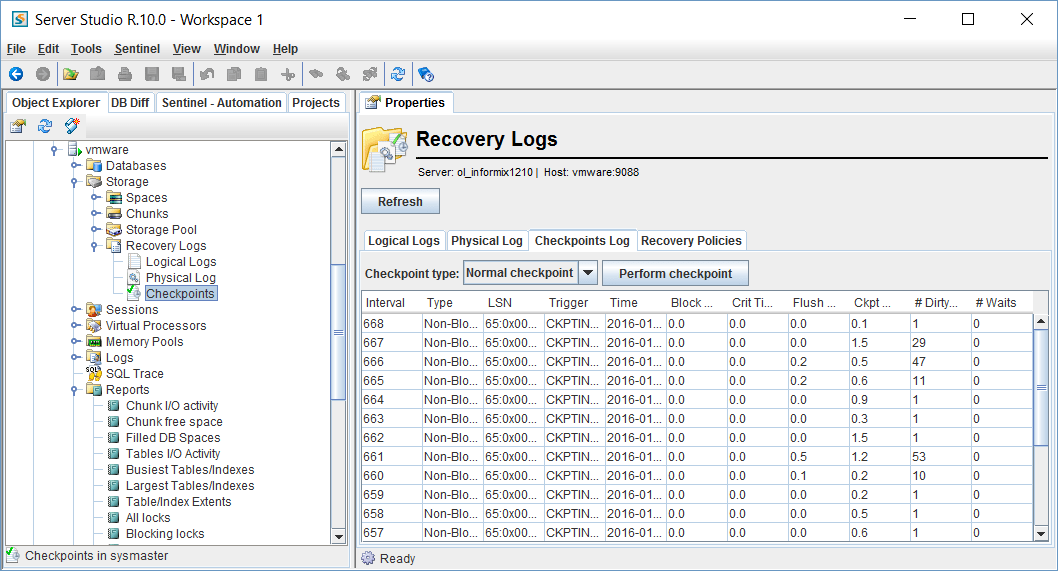Open the DB Diff tab

pyautogui.click(x=130, y=103)
